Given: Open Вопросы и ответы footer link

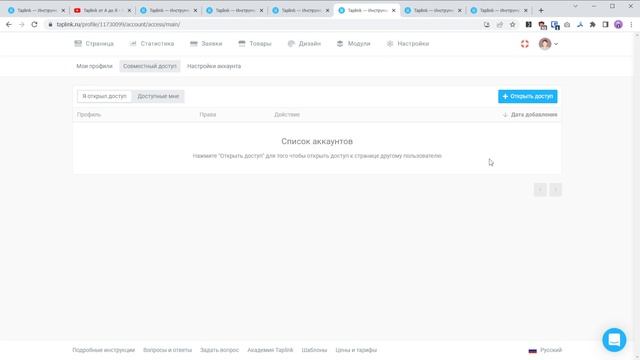Looking at the screenshot, I should point(167,350).
